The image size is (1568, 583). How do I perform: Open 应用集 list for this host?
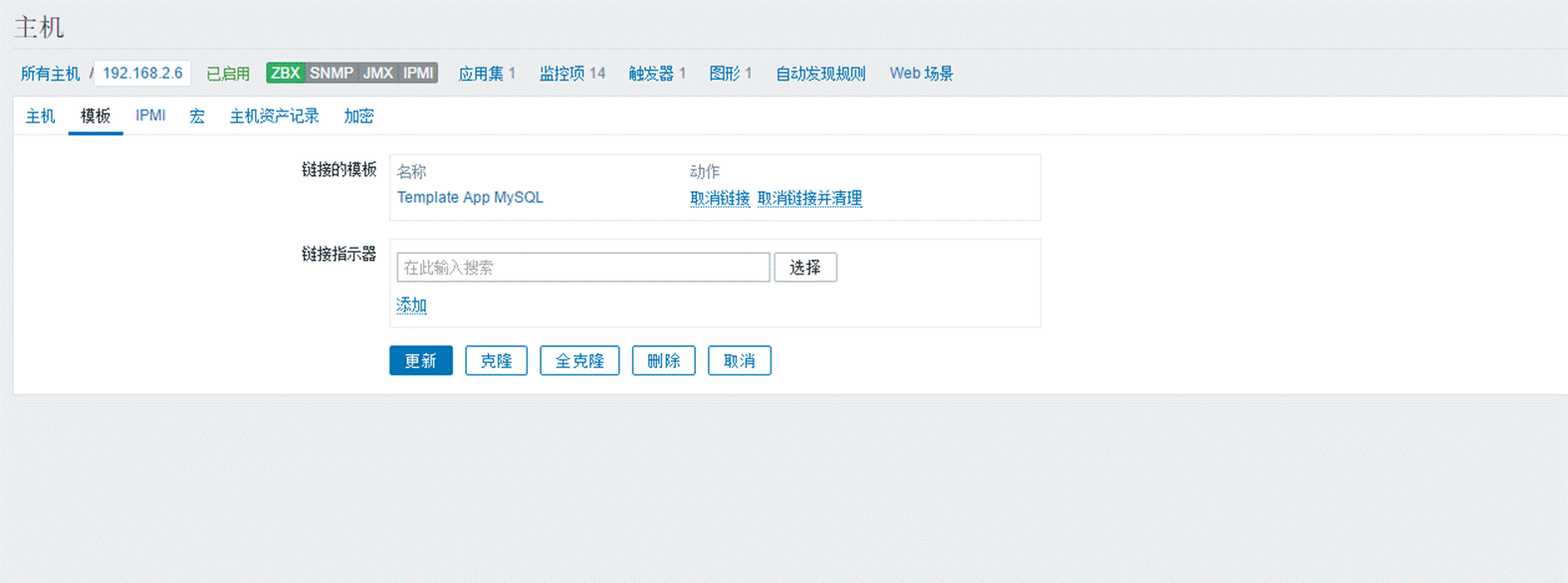point(481,74)
